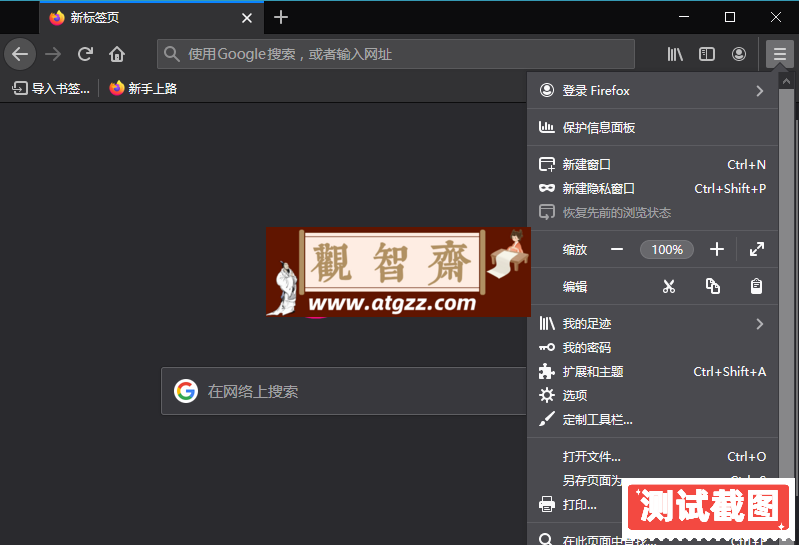Increase zoom with the plus button

[717, 250]
